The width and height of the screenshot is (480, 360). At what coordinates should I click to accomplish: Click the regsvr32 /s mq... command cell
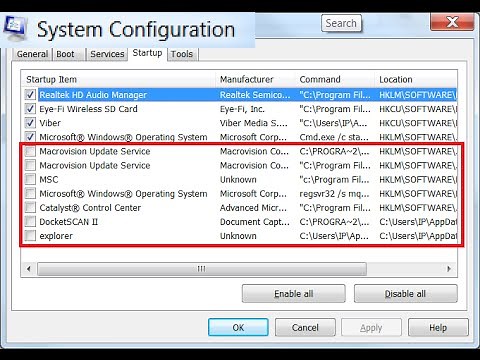[334, 194]
